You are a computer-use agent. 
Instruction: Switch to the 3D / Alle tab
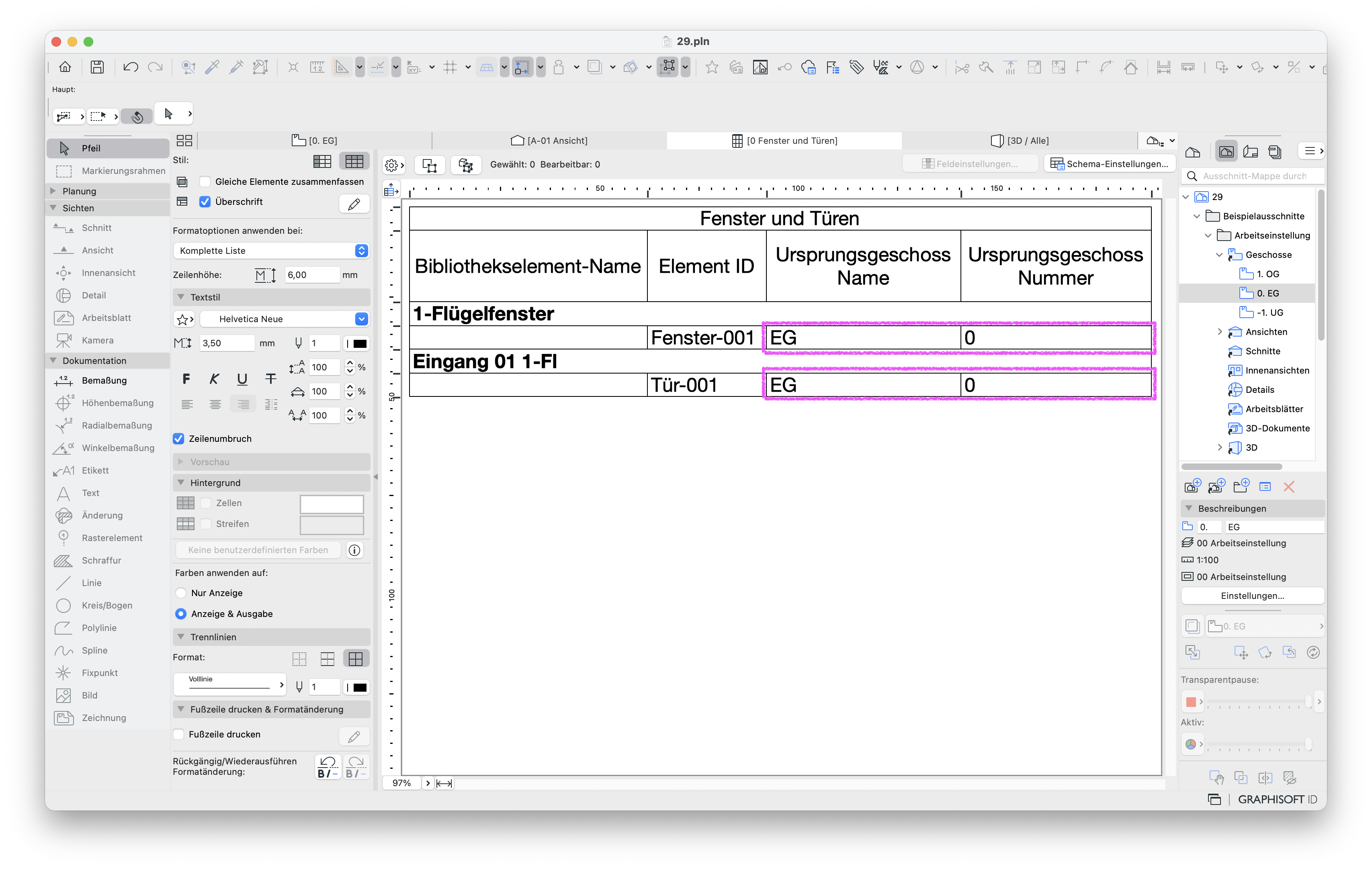pos(1020,141)
